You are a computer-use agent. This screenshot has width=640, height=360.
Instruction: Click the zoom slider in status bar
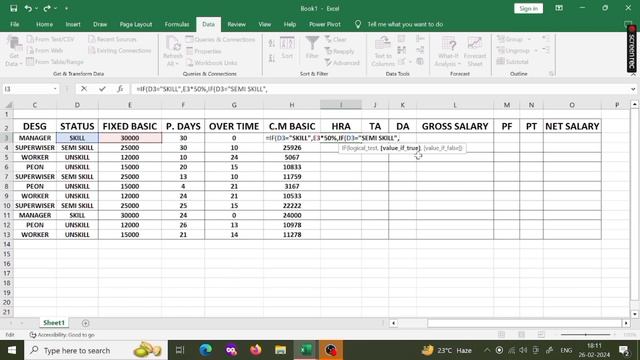tap(585, 335)
